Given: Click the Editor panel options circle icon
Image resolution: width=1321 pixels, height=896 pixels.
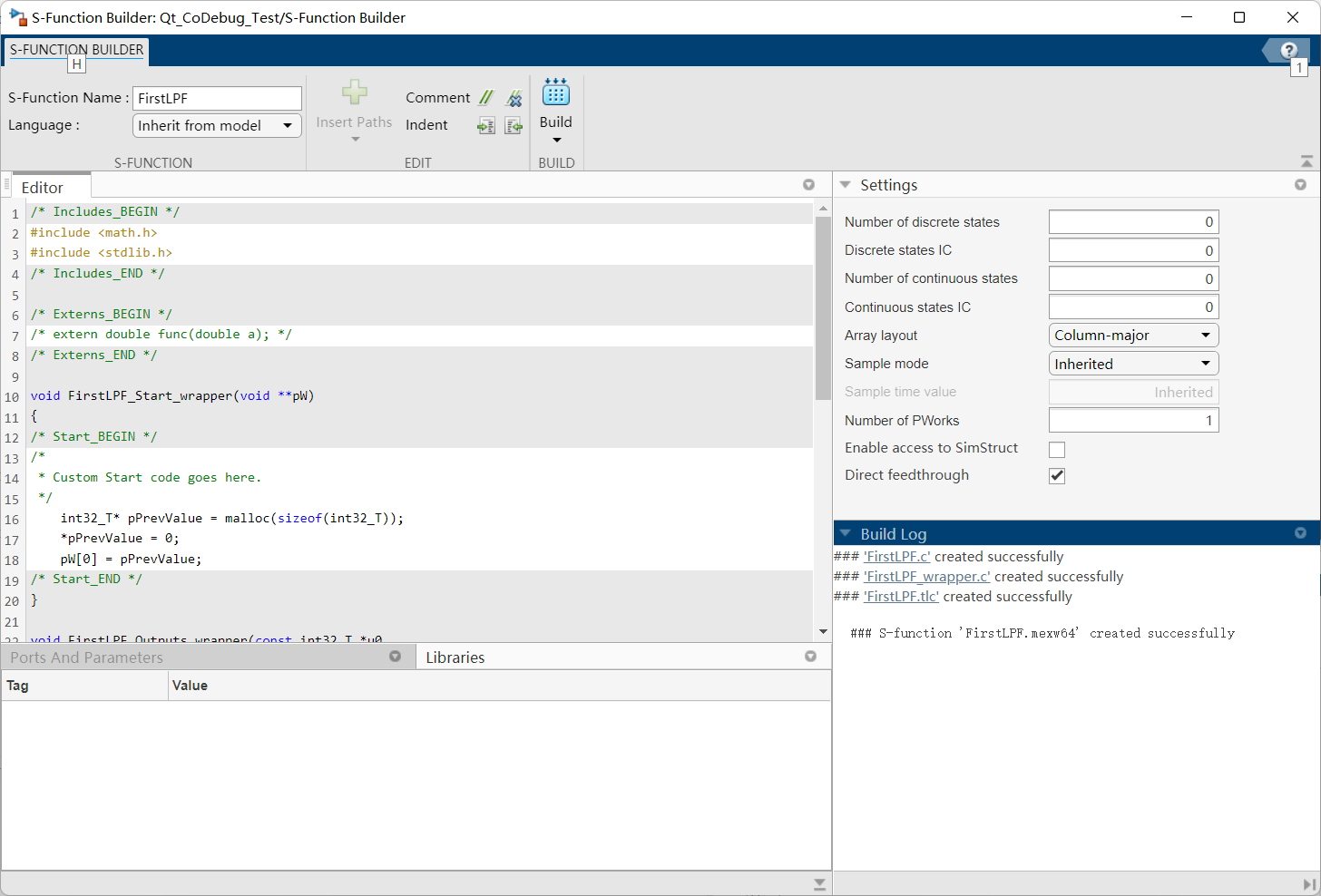Looking at the screenshot, I should pos(808,185).
